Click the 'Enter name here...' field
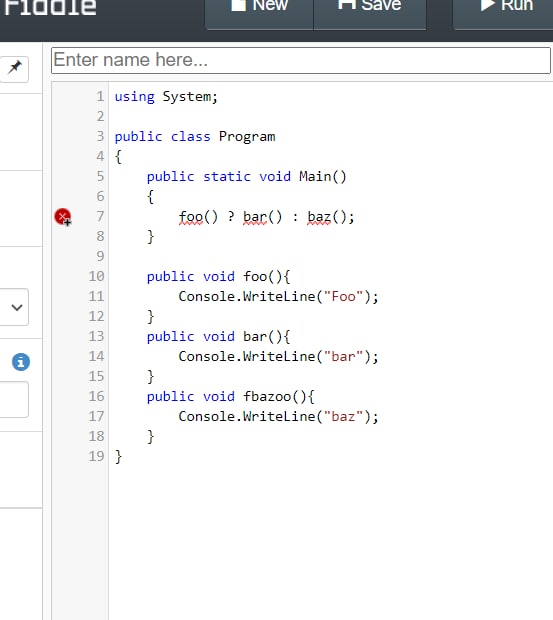The image size is (553, 620). coord(301,60)
